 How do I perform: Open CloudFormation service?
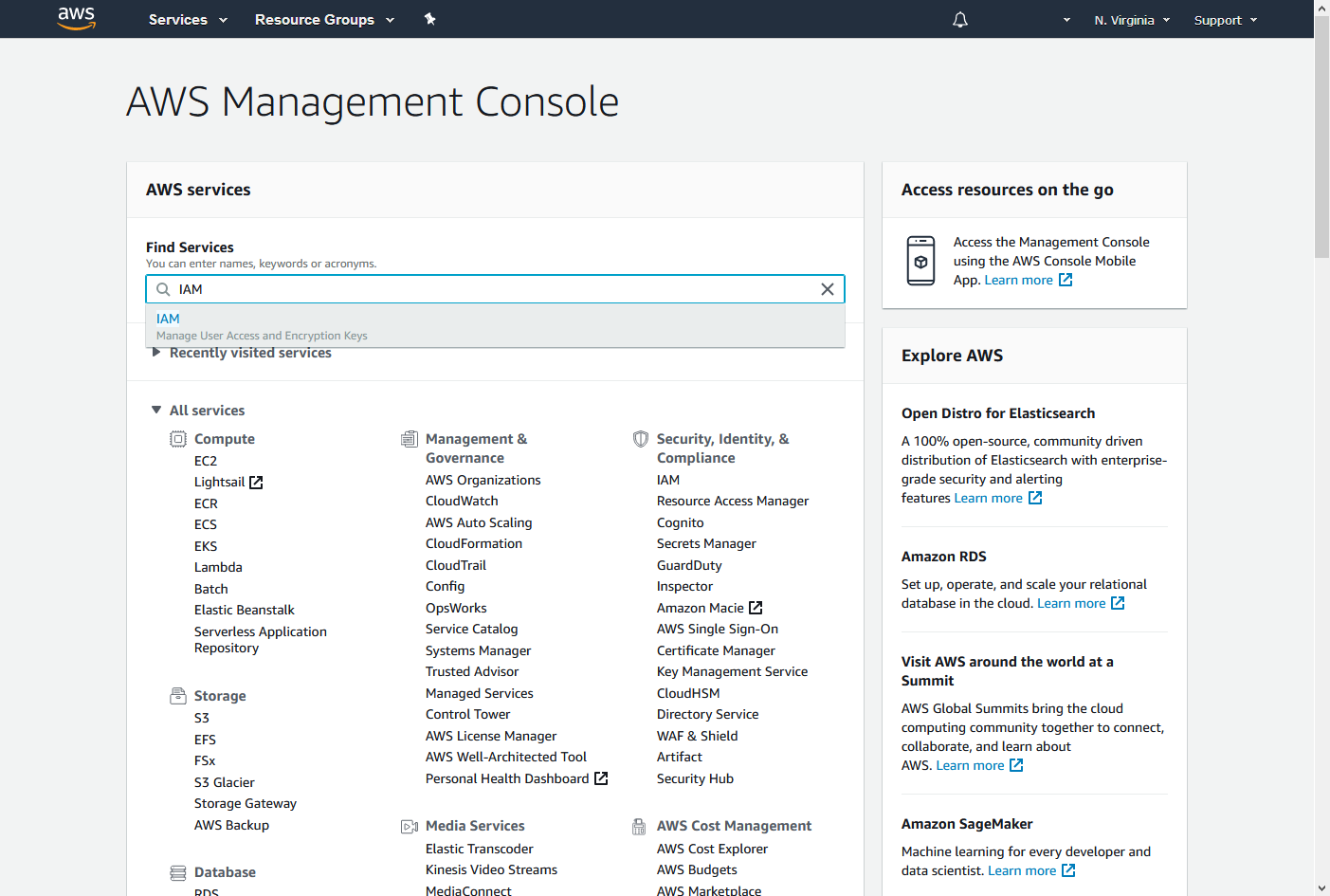coord(474,543)
